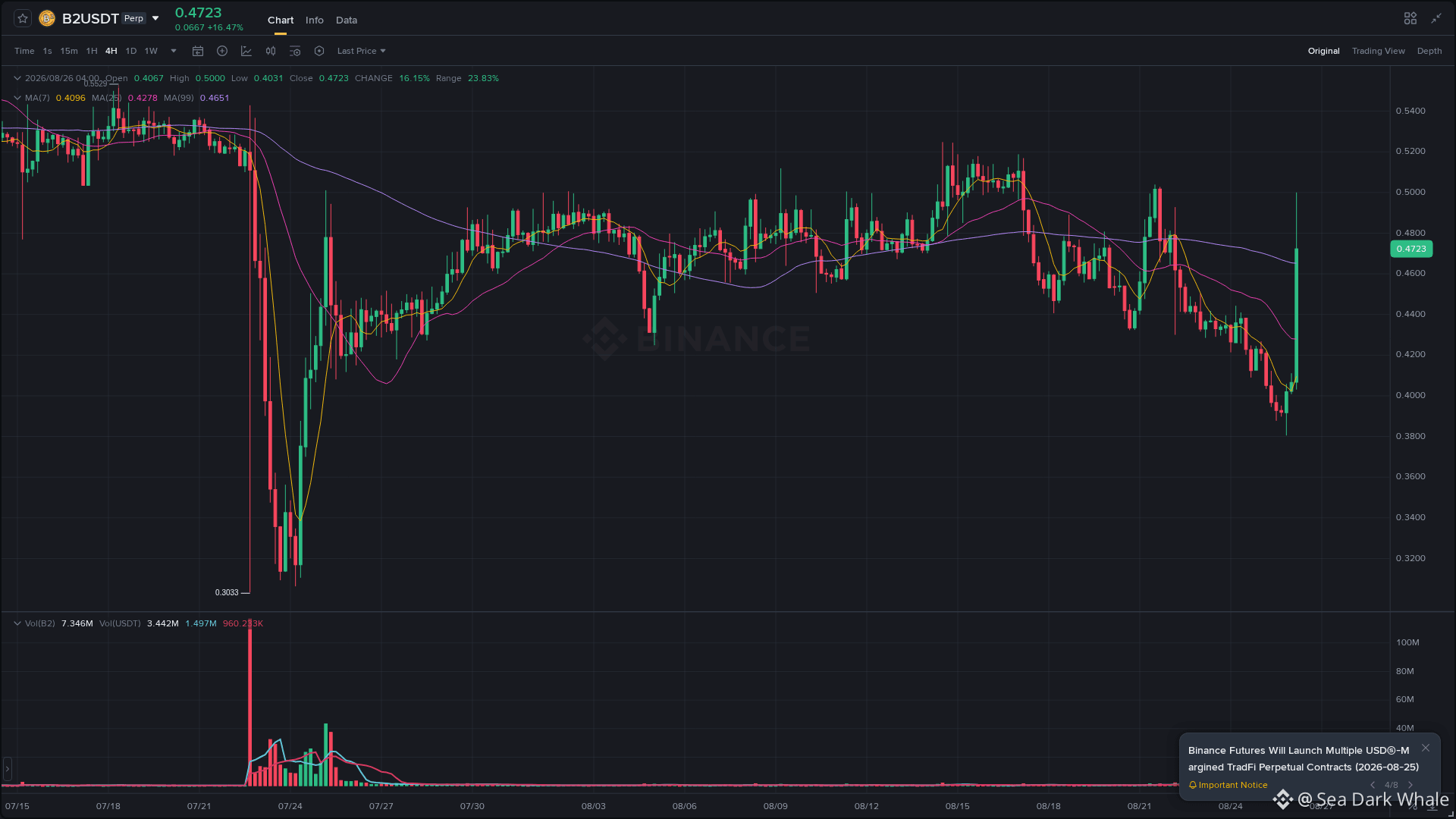Go to next notice arrow
The image size is (1456, 819).
1410,785
